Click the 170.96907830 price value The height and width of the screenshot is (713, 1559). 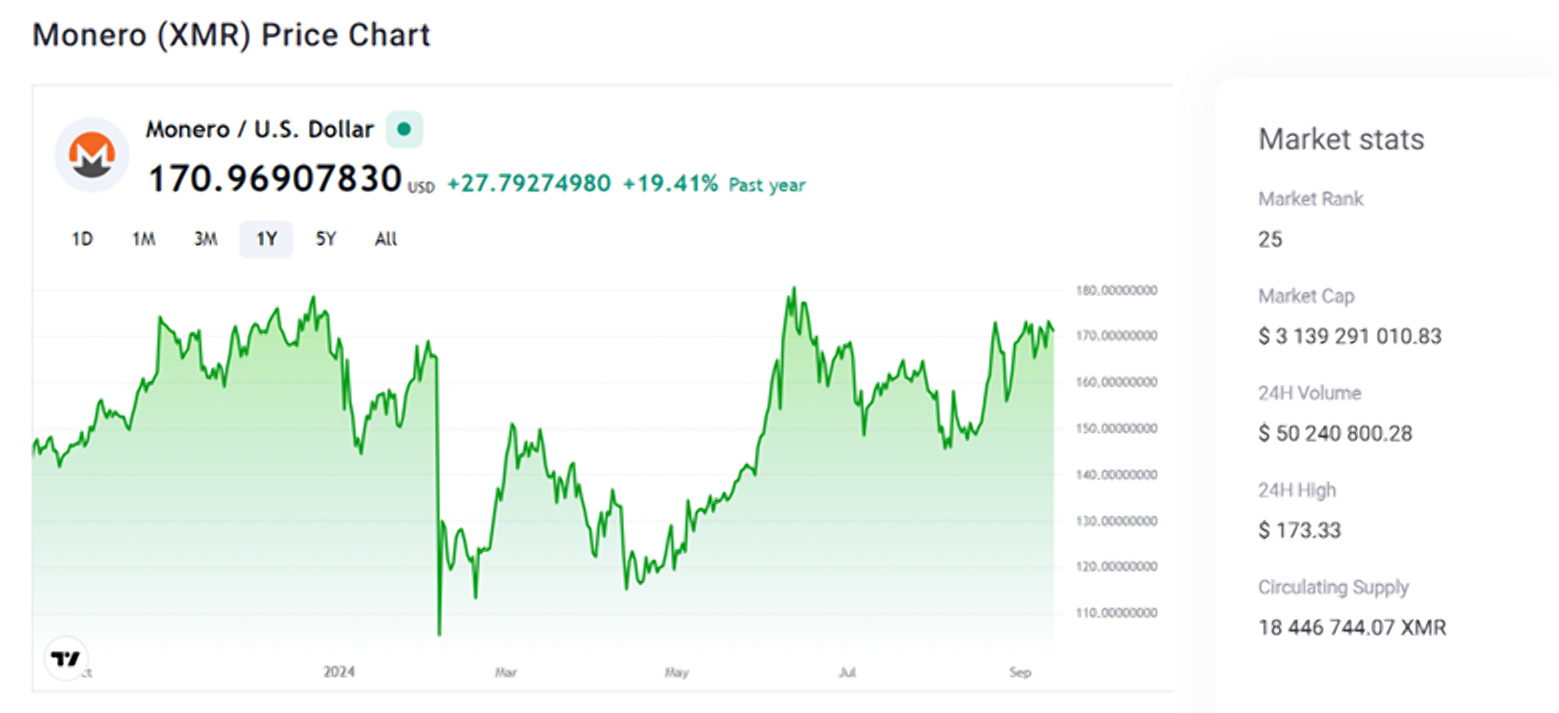[275, 179]
